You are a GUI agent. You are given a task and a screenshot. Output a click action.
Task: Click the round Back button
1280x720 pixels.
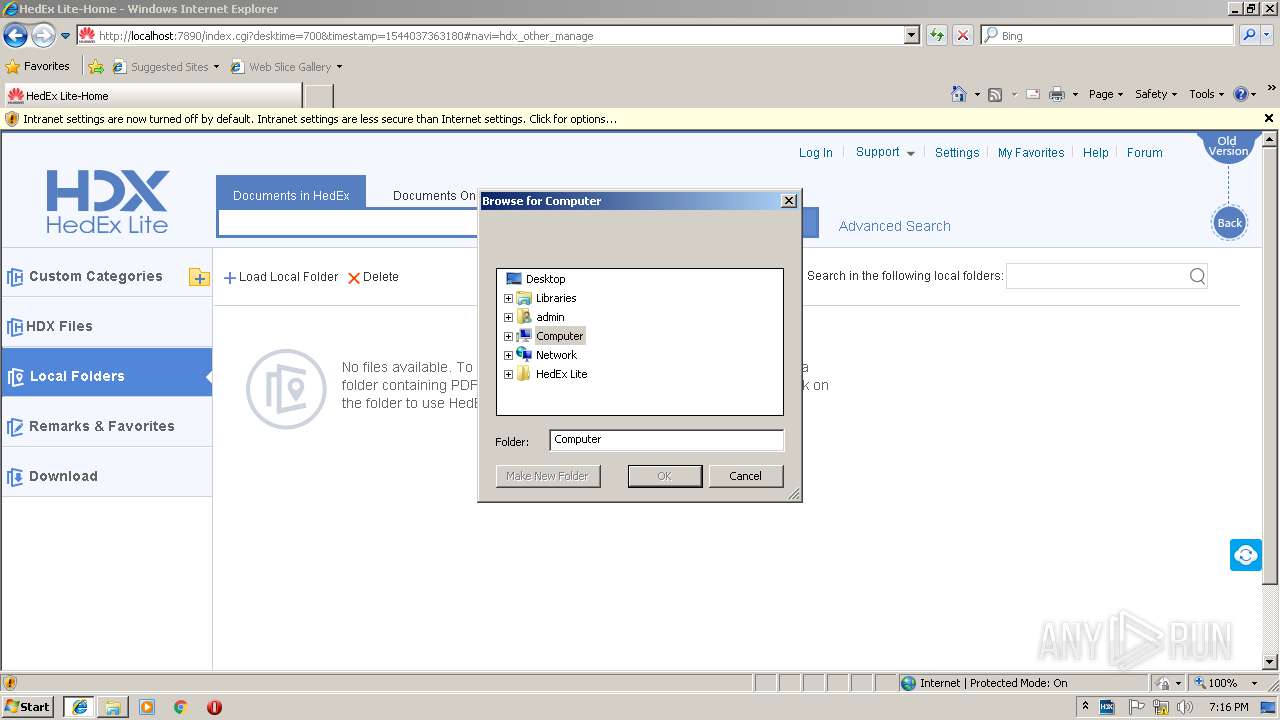[x=1229, y=223]
